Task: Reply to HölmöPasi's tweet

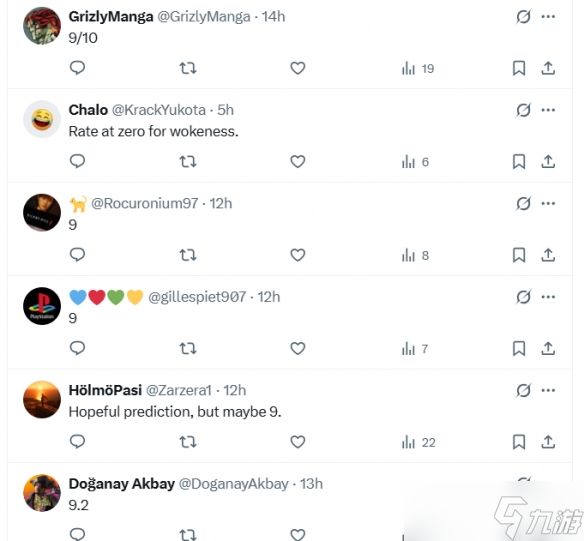Action: click(x=77, y=442)
